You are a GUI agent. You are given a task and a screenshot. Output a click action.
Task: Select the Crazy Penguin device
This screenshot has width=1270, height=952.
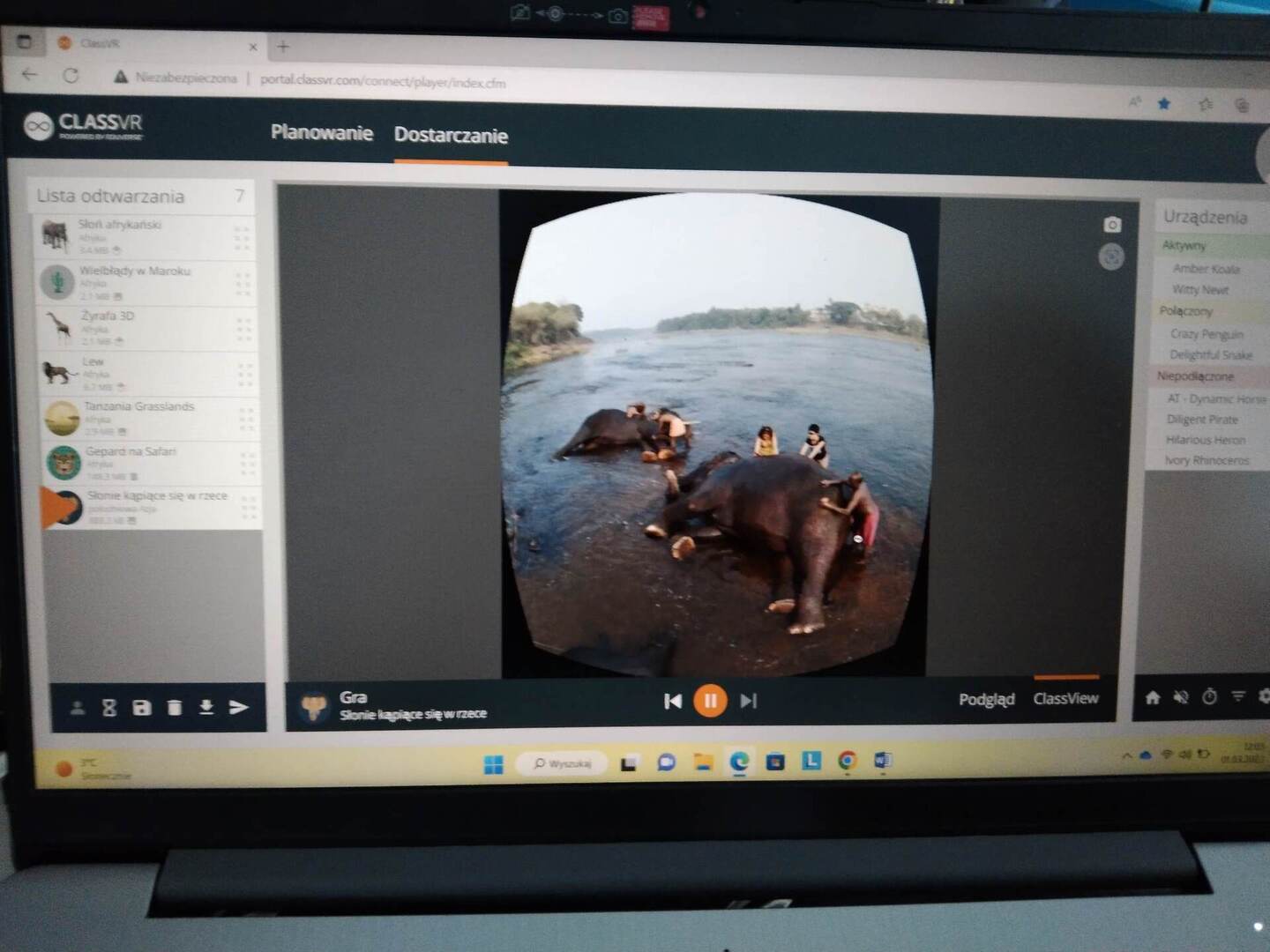(1206, 334)
